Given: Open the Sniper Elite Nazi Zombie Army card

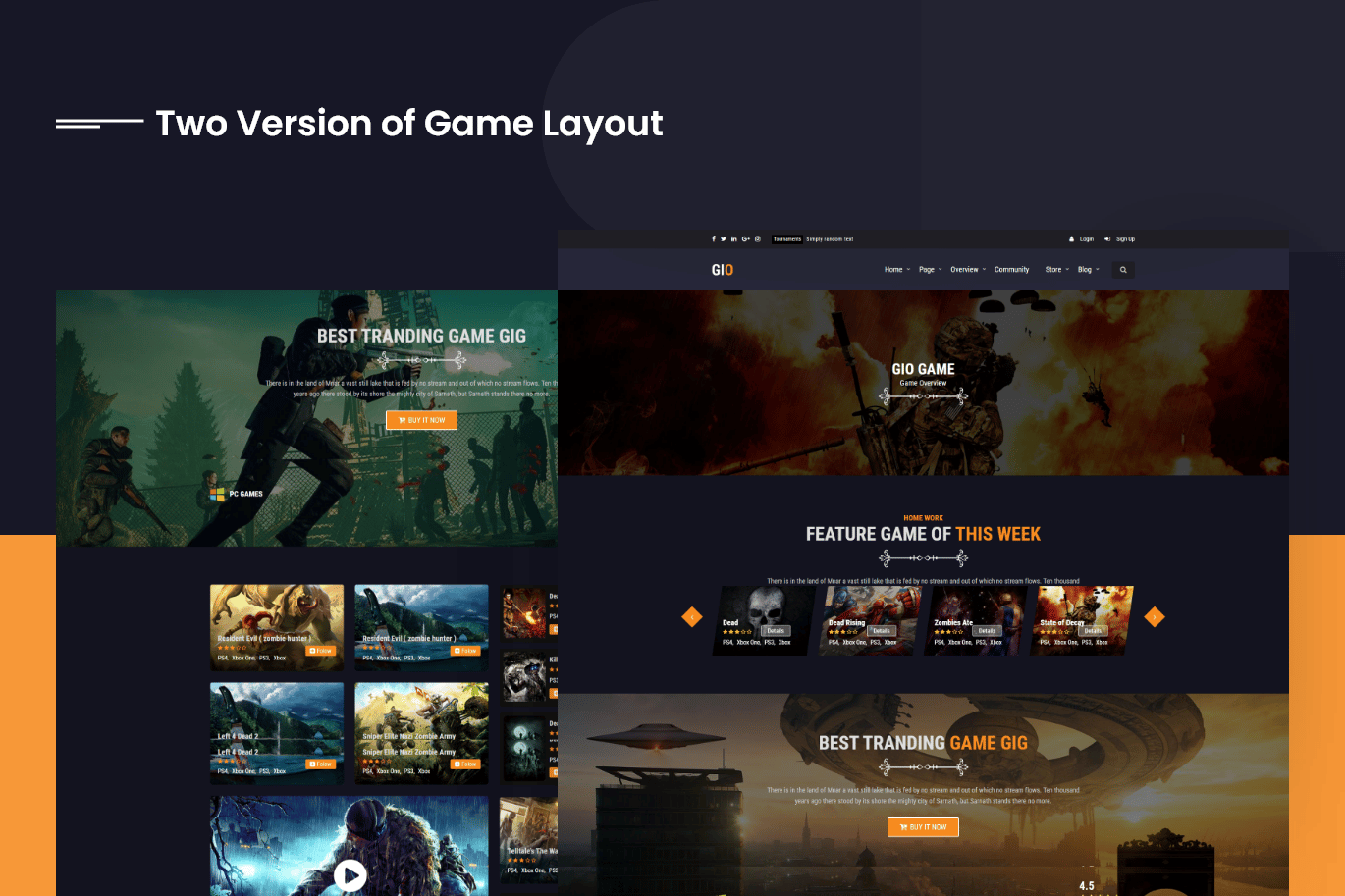Looking at the screenshot, I should (x=421, y=733).
